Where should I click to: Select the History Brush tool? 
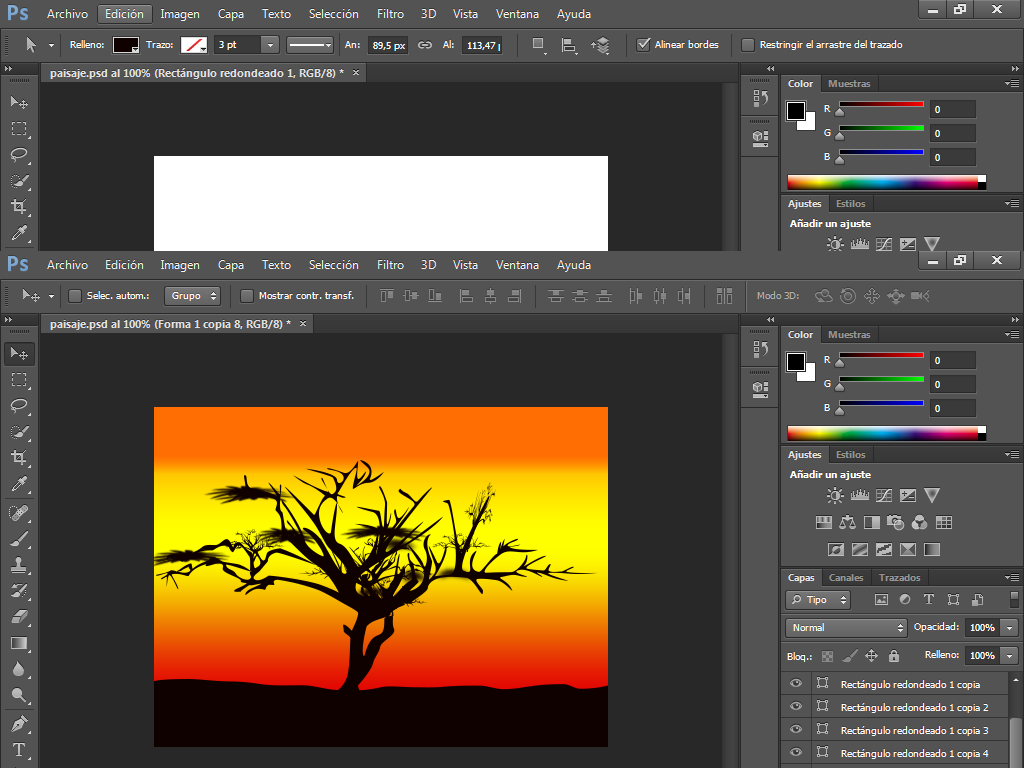tap(19, 591)
